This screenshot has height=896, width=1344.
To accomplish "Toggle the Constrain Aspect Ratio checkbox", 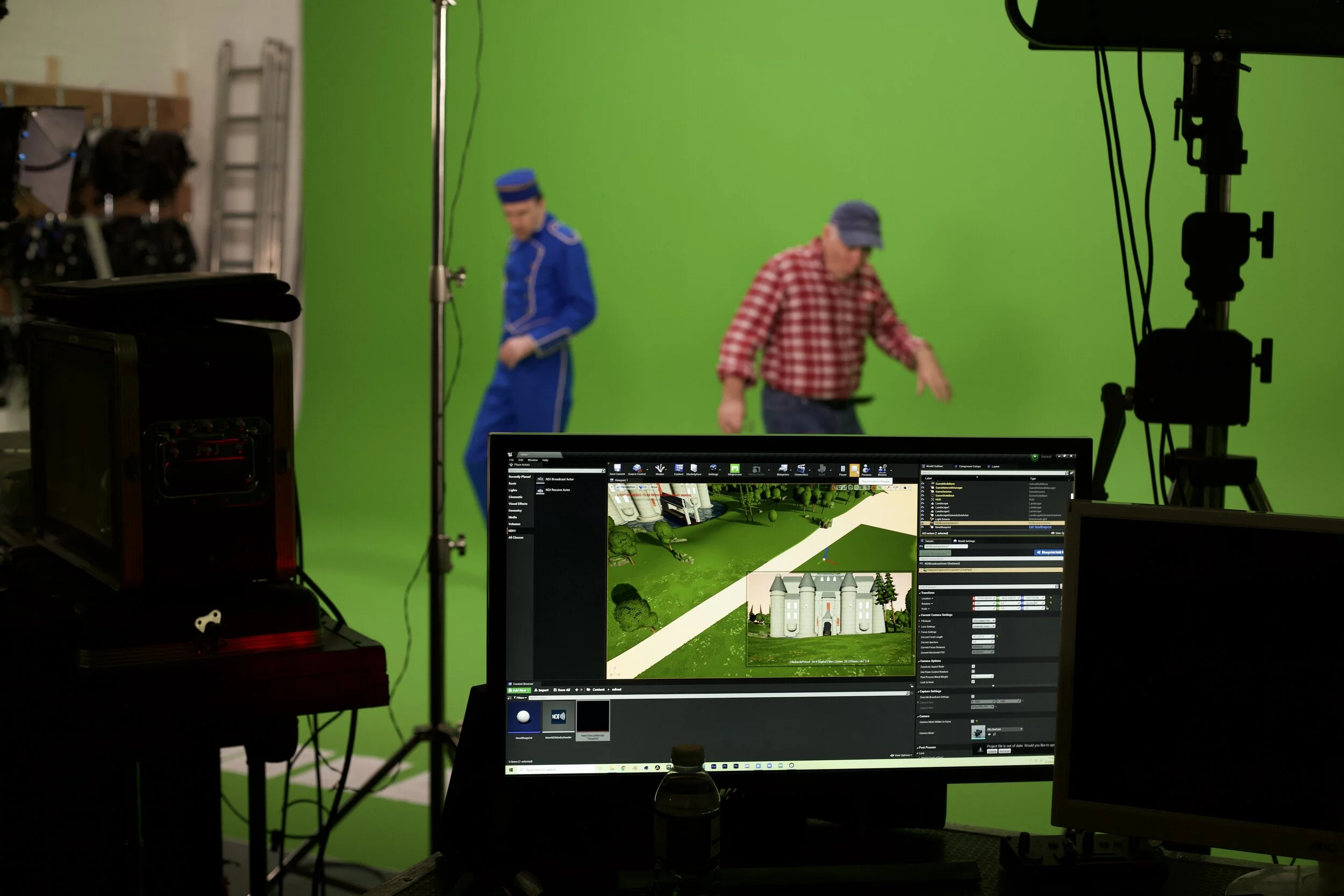I will pos(973,666).
